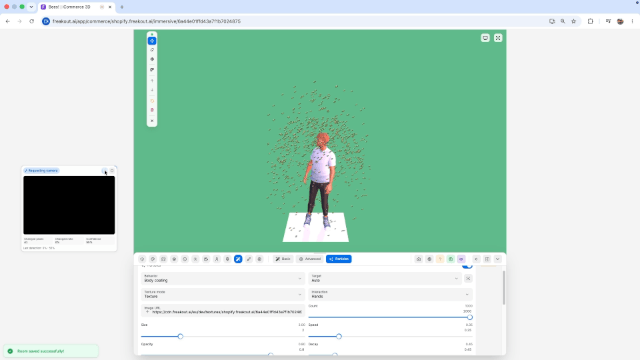Viewport: 640px width, 360px height.
Task: Click the Image URL input field
Action: coord(223,310)
